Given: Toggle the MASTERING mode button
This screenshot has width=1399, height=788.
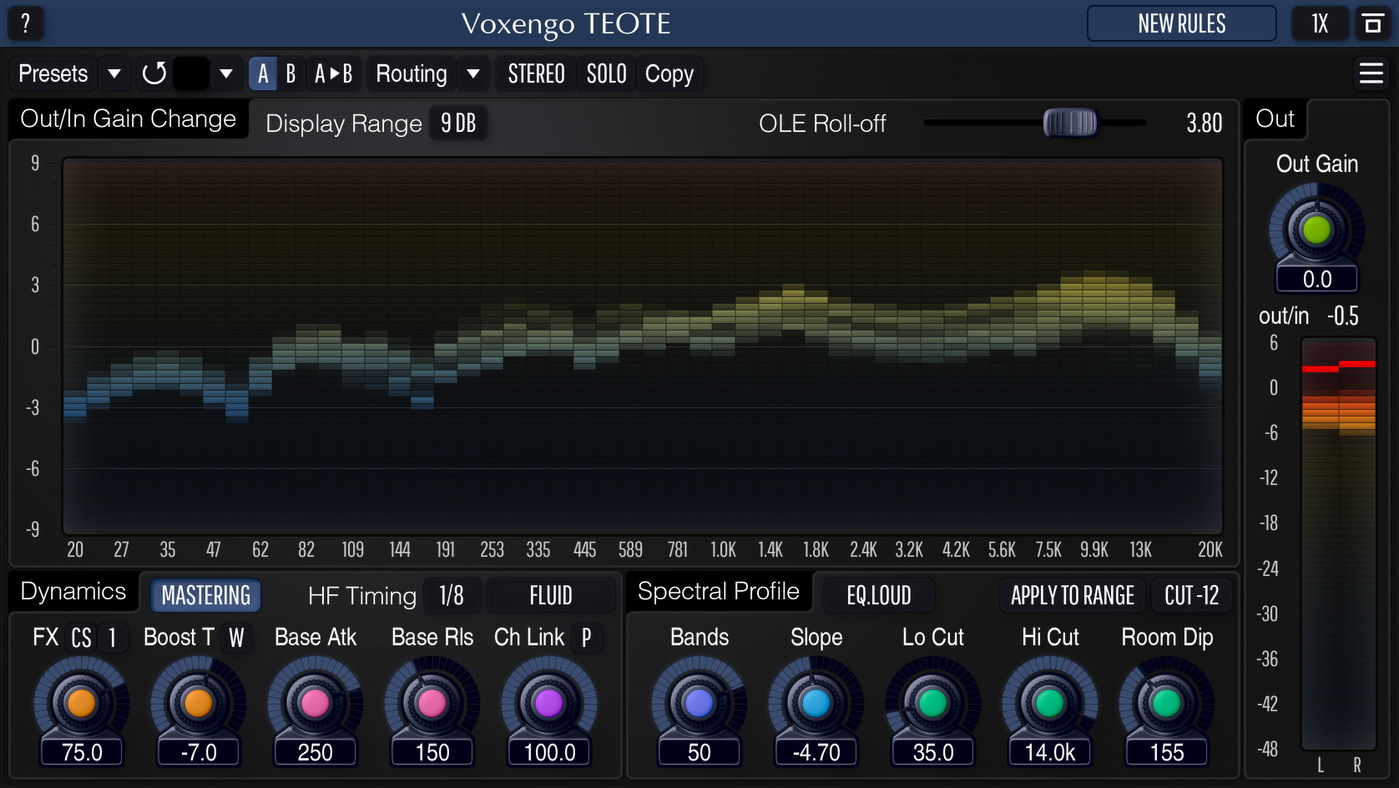Looking at the screenshot, I should (206, 595).
